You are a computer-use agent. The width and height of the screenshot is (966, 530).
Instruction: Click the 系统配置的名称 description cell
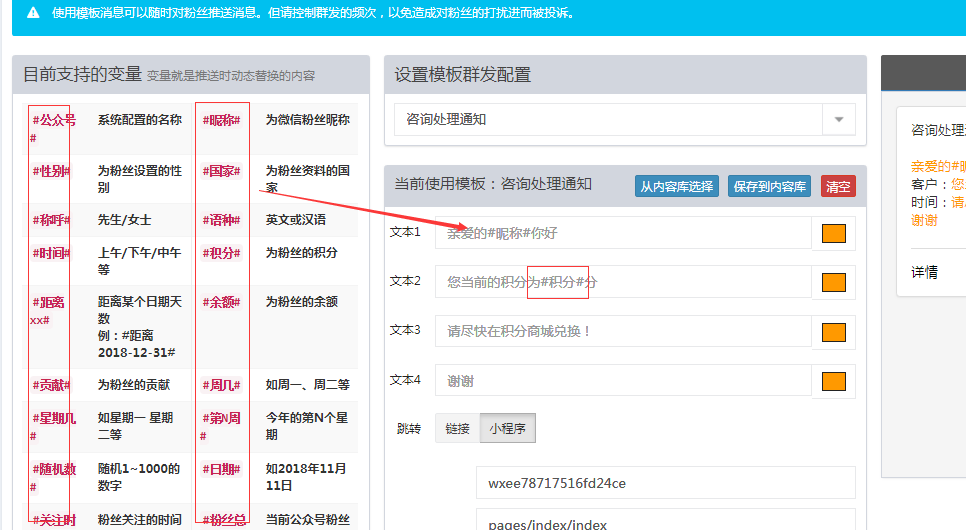[140, 120]
